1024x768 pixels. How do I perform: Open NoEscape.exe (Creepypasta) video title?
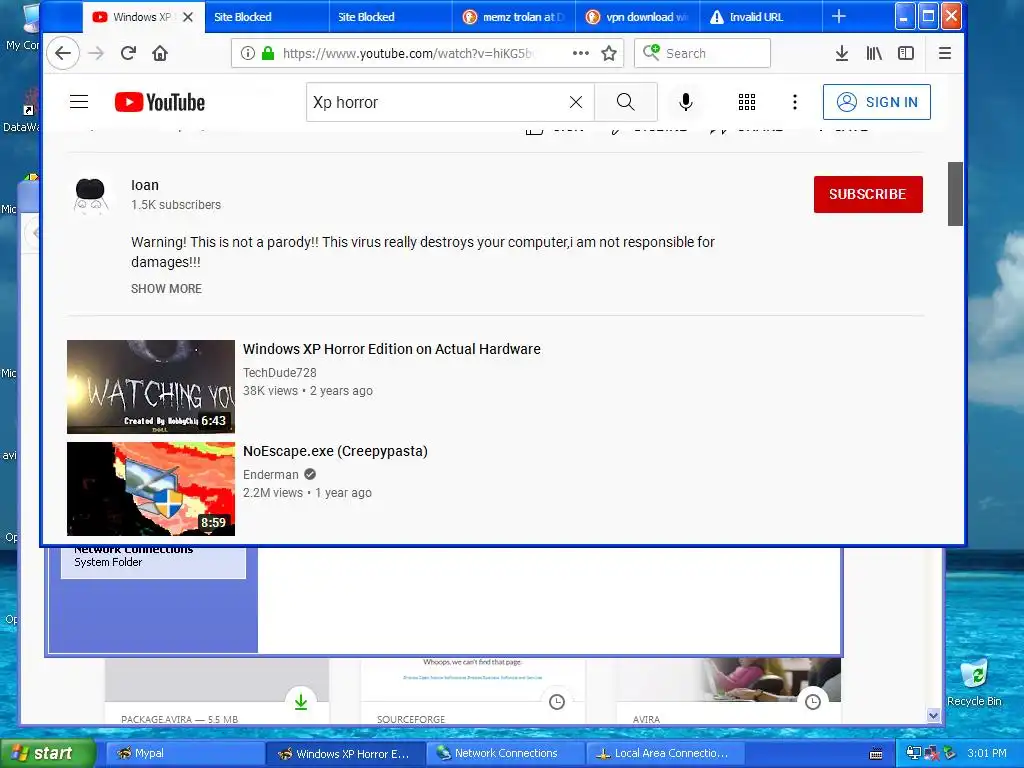(335, 451)
